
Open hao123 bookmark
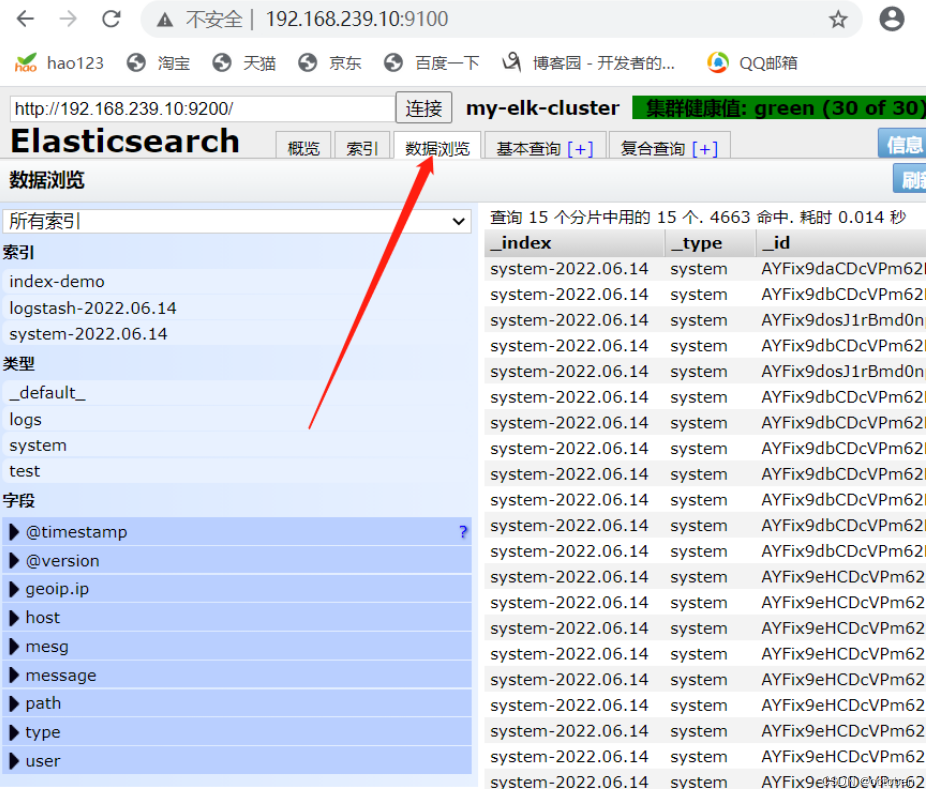pos(59,63)
